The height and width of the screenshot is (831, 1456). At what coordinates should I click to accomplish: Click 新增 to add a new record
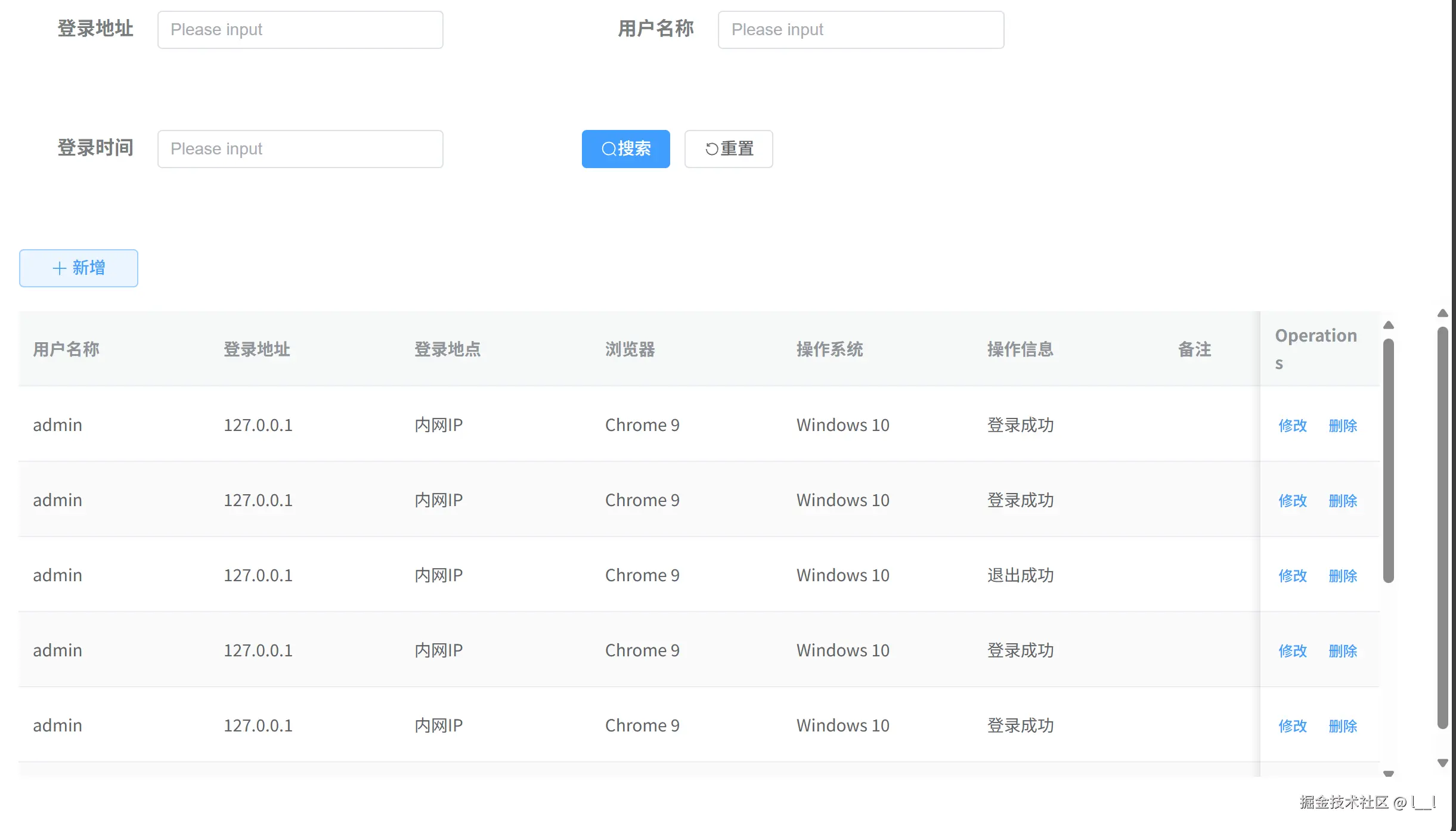78,268
